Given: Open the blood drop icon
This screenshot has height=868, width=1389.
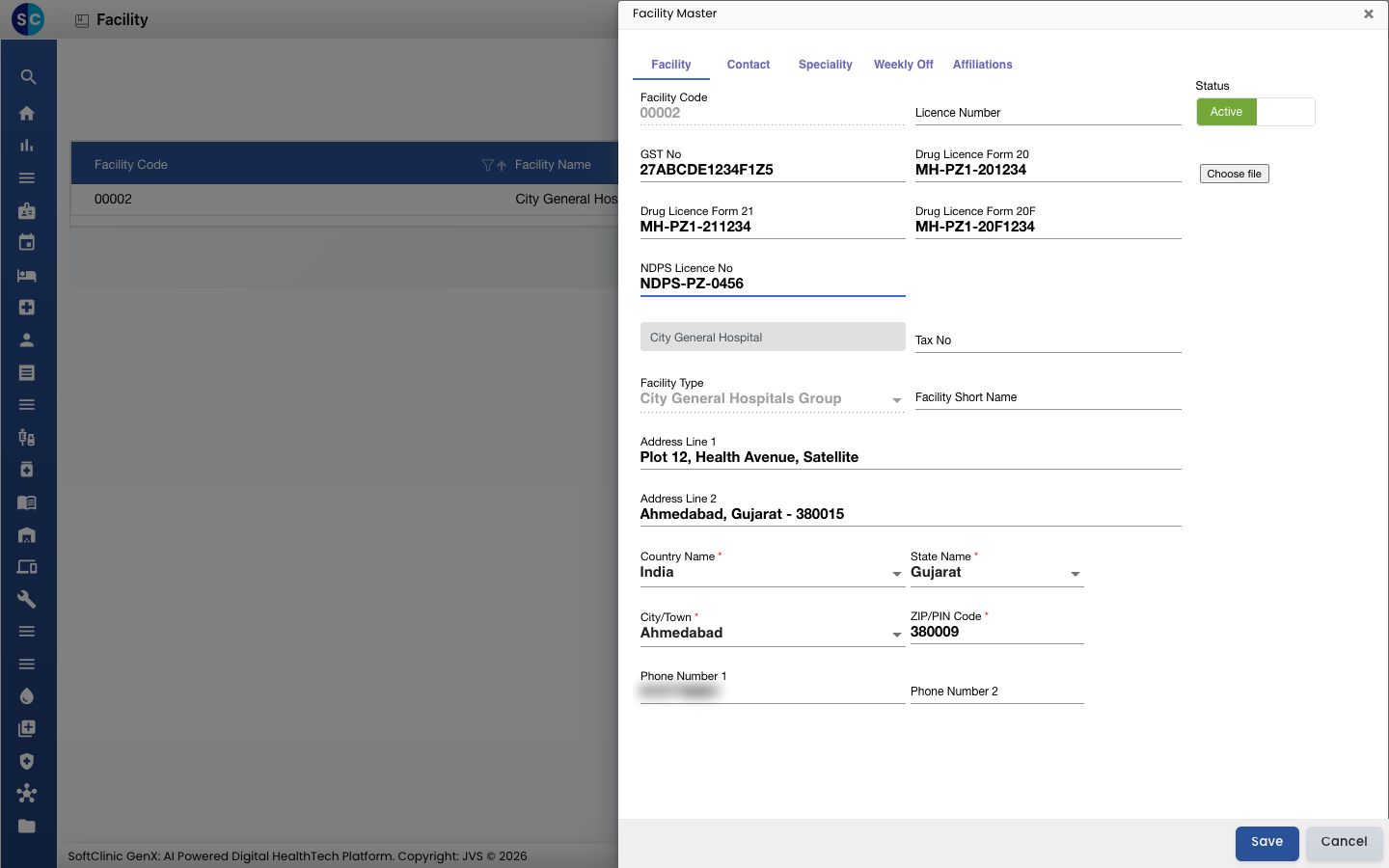Looking at the screenshot, I should click(27, 696).
